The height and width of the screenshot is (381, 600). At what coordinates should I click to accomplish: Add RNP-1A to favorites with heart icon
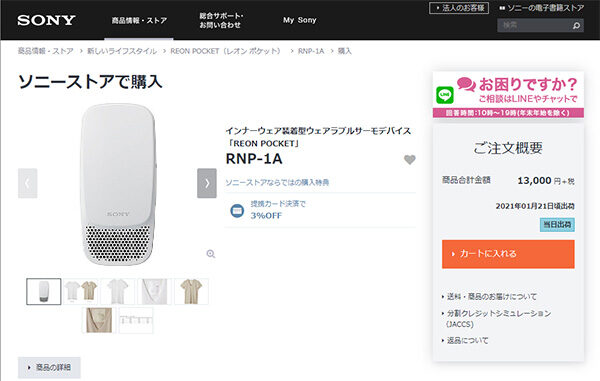(410, 160)
